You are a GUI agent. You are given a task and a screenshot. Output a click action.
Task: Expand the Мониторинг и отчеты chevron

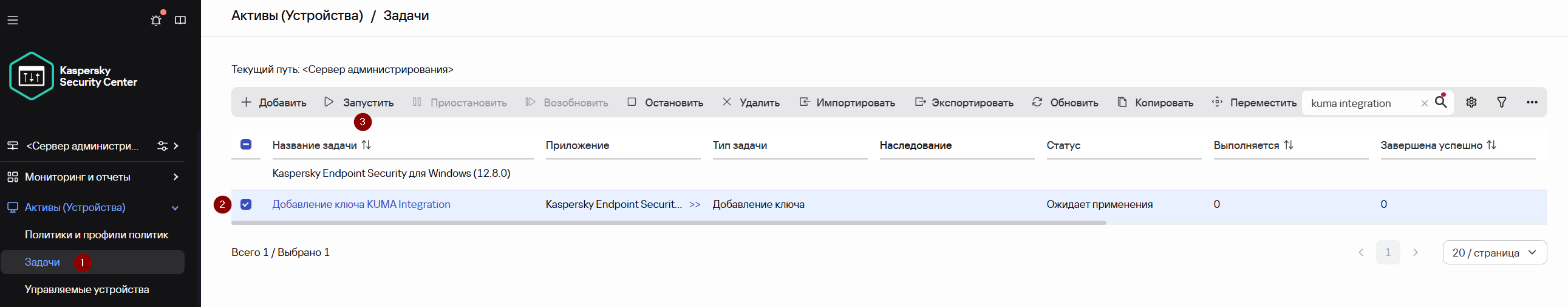[x=176, y=177]
